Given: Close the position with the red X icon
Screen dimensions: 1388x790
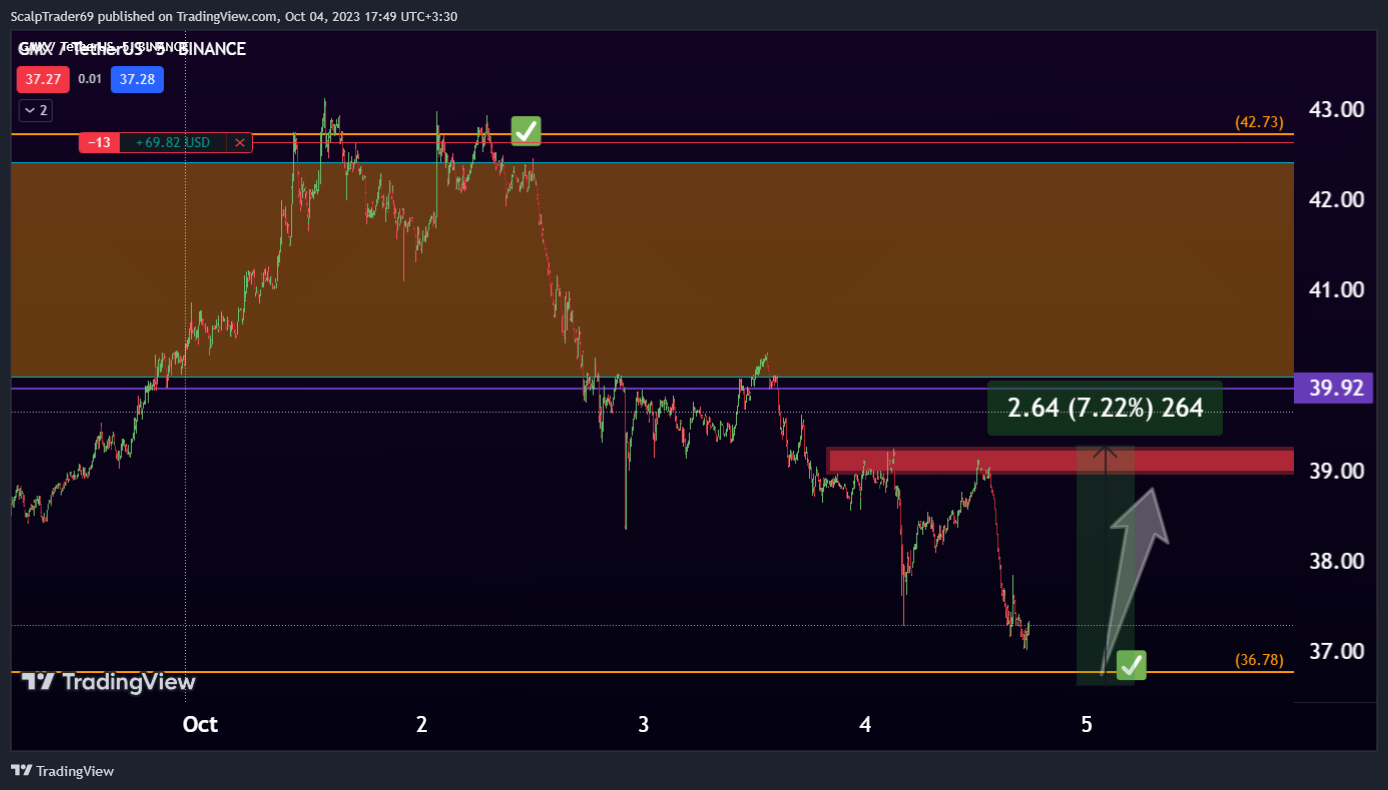Looking at the screenshot, I should [240, 143].
